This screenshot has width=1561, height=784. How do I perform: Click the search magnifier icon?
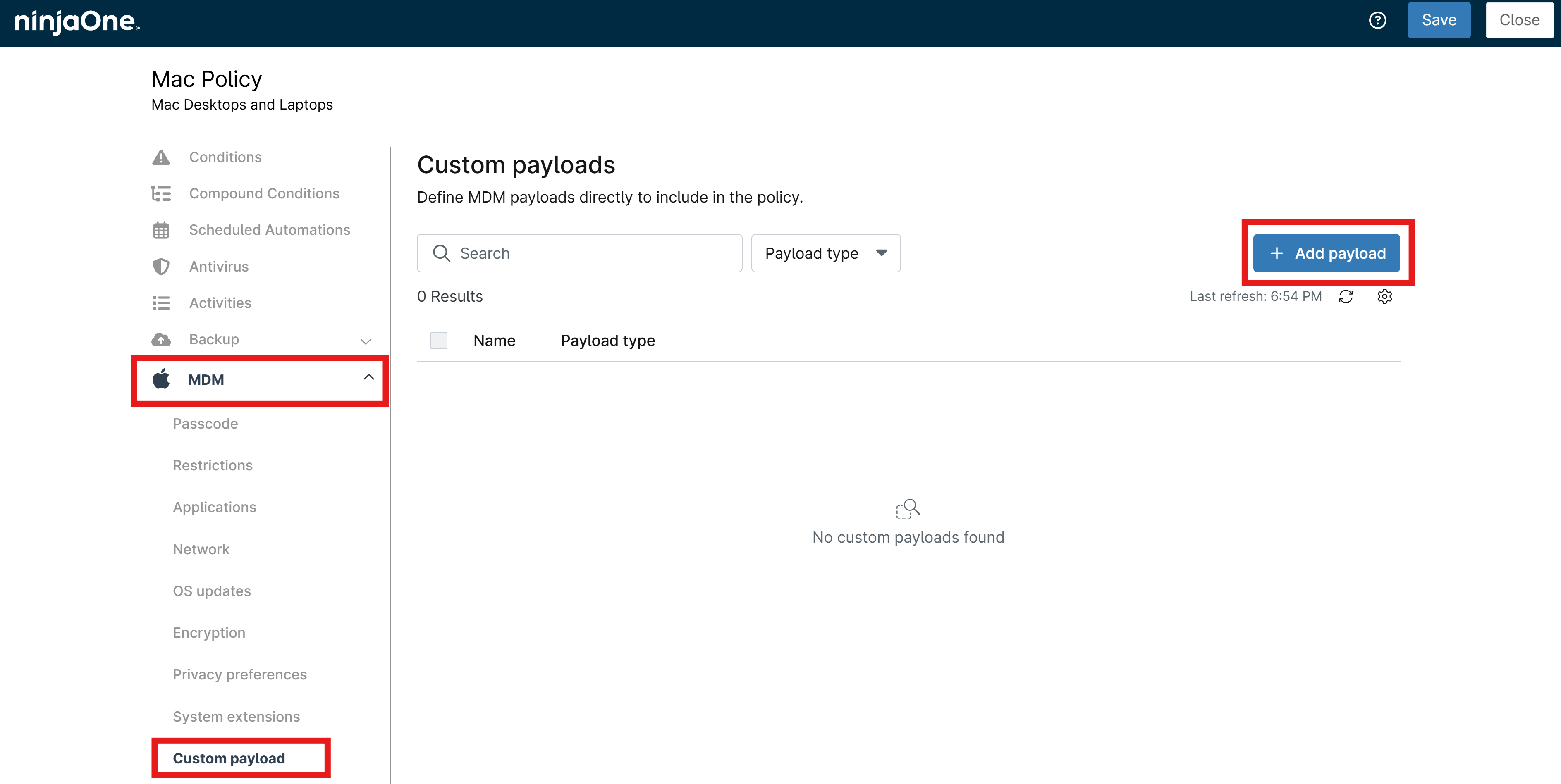point(442,253)
